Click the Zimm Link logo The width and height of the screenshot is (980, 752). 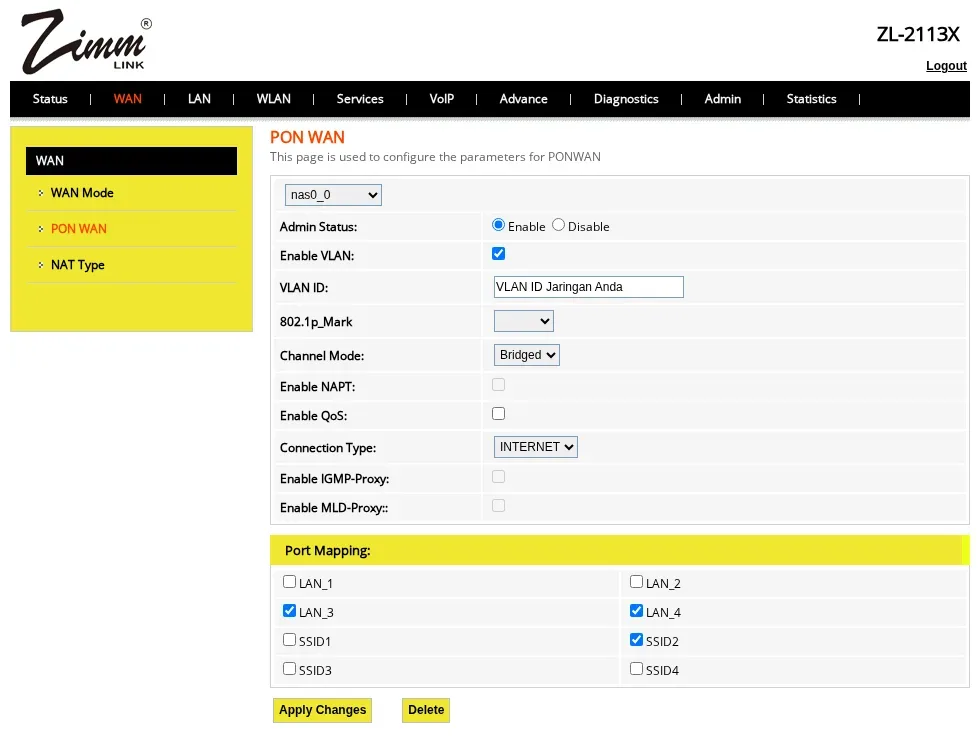pyautogui.click(x=86, y=41)
